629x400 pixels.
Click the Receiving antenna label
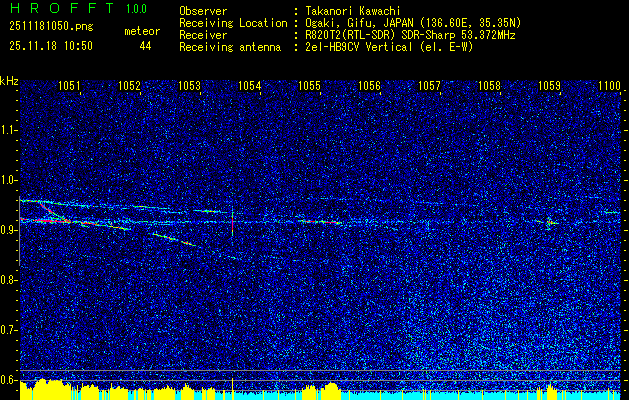[230, 47]
